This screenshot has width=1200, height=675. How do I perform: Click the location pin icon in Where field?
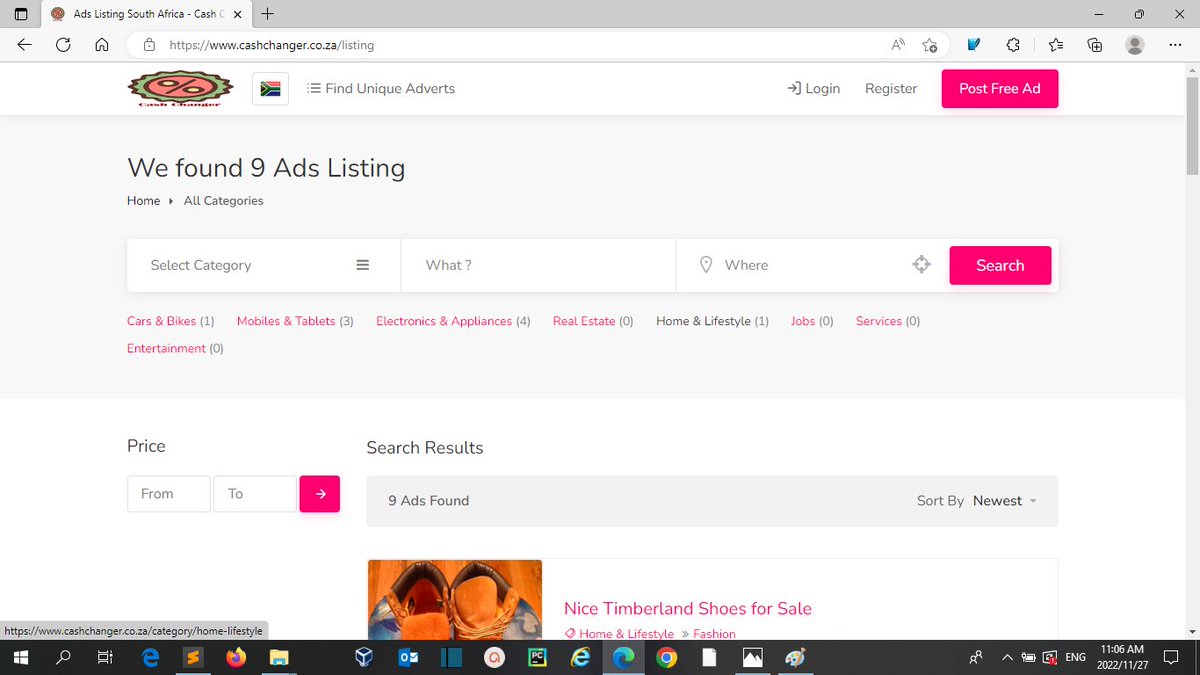[708, 265]
